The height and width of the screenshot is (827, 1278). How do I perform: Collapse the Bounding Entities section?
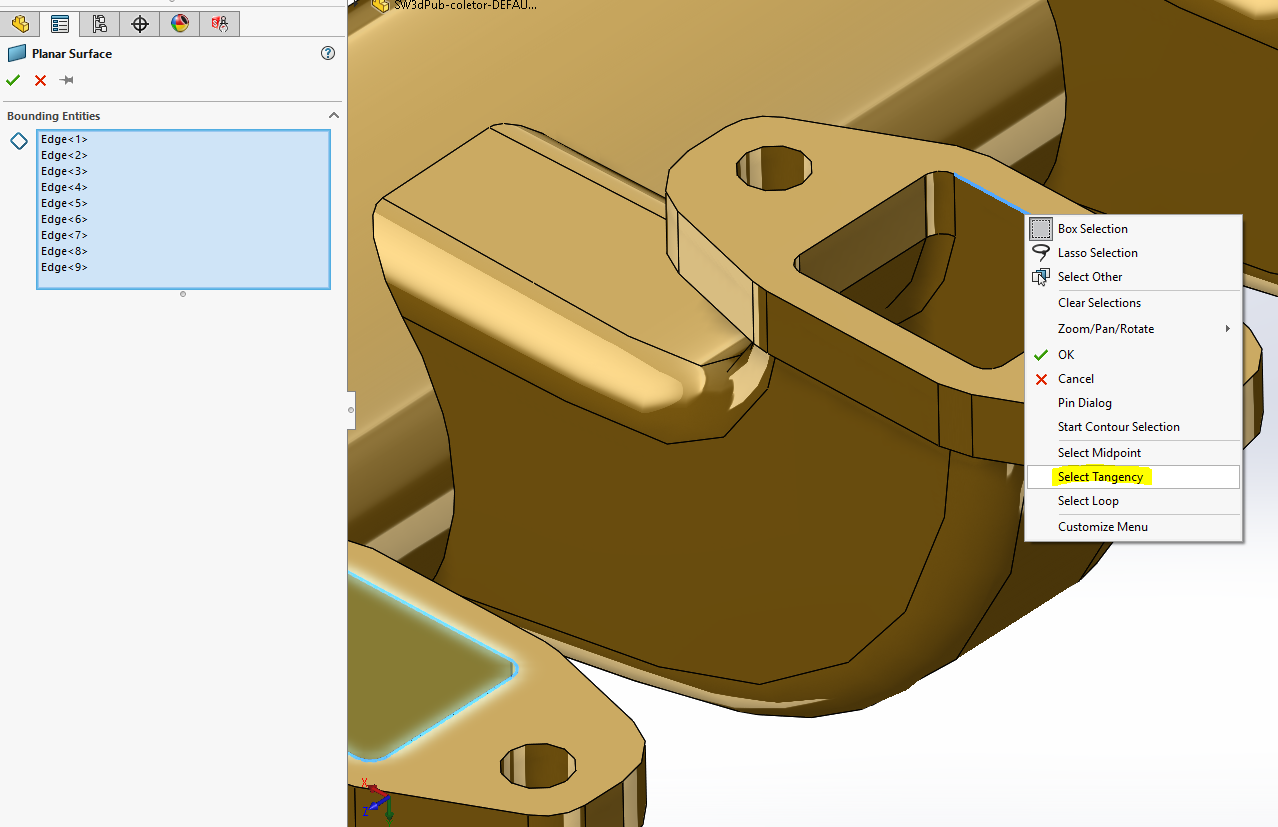coord(334,116)
